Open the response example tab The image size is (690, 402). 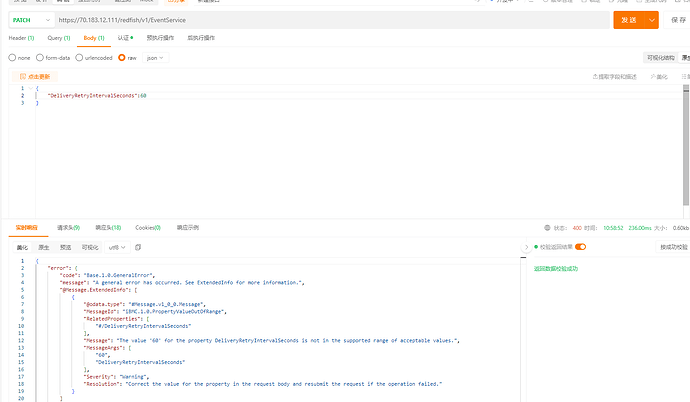click(188, 228)
